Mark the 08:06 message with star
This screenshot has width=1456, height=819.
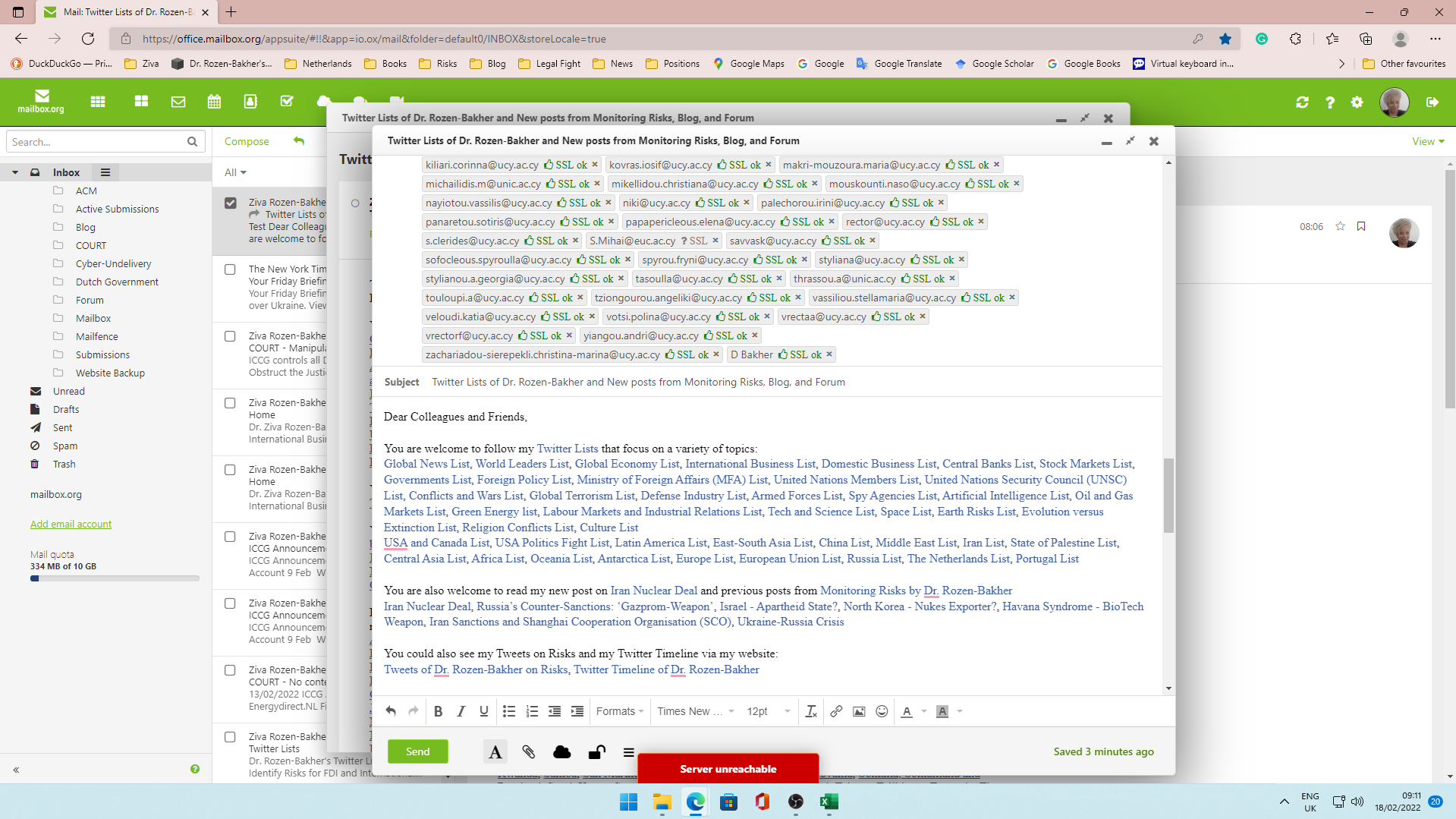[1340, 226]
